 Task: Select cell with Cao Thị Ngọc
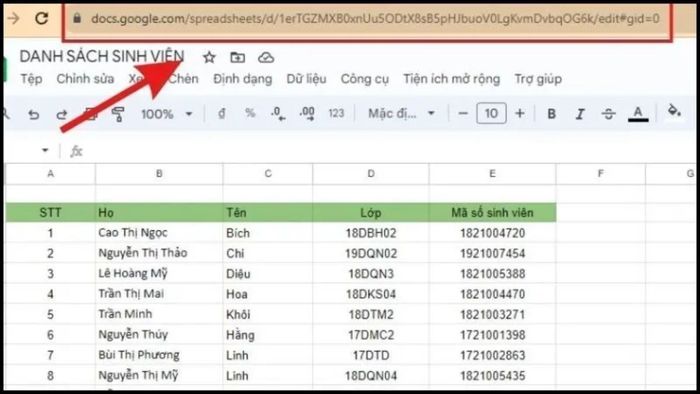(159, 232)
